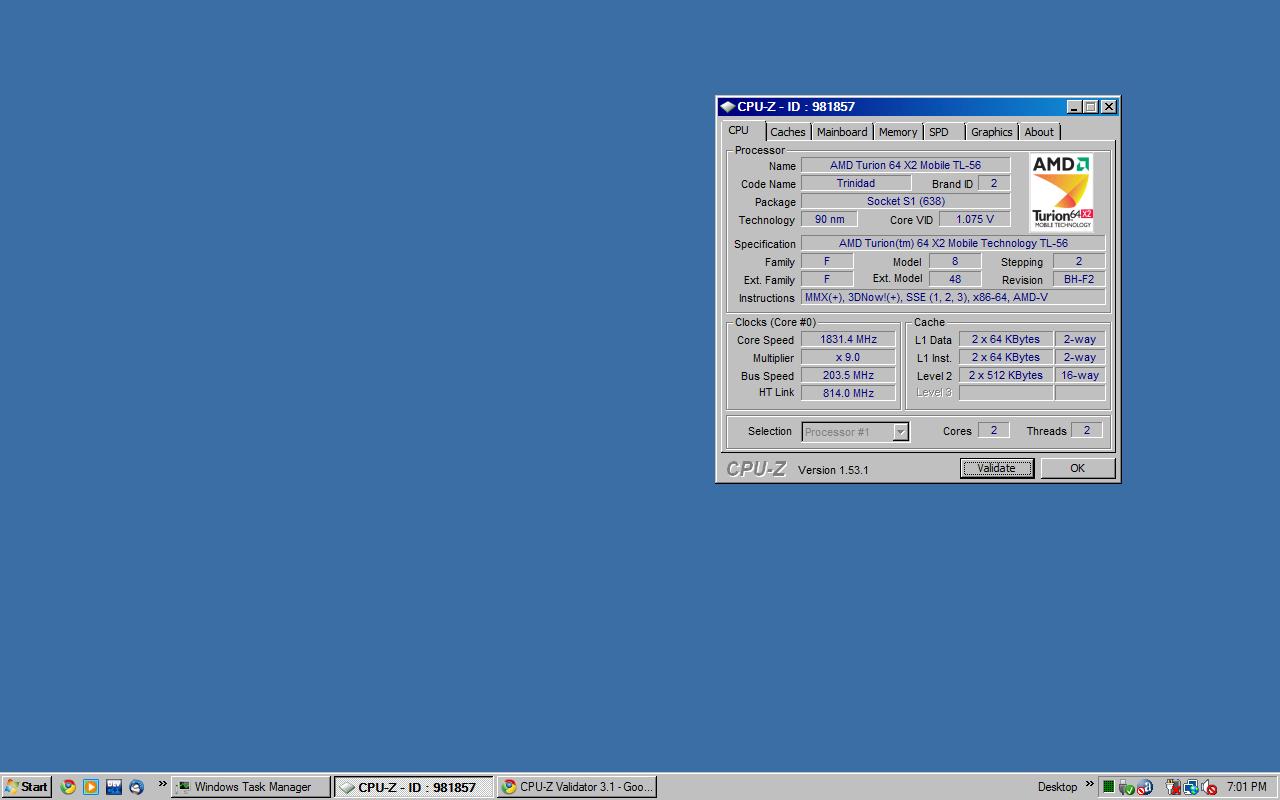The height and width of the screenshot is (800, 1280).
Task: Expand the Quick Launch overflow chevron
Action: click(162, 784)
